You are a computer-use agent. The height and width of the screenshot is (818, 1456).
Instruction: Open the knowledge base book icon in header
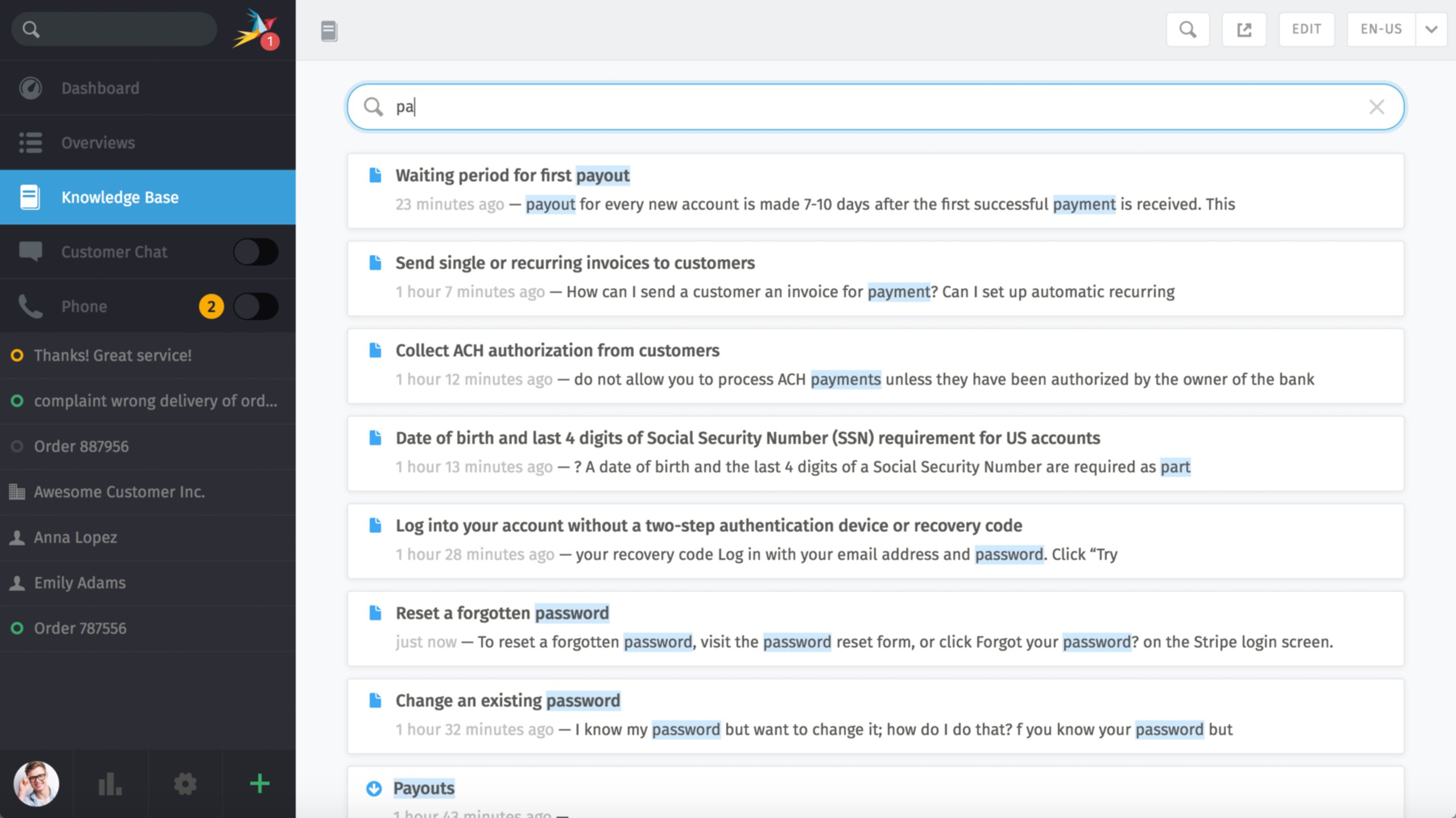pos(329,31)
